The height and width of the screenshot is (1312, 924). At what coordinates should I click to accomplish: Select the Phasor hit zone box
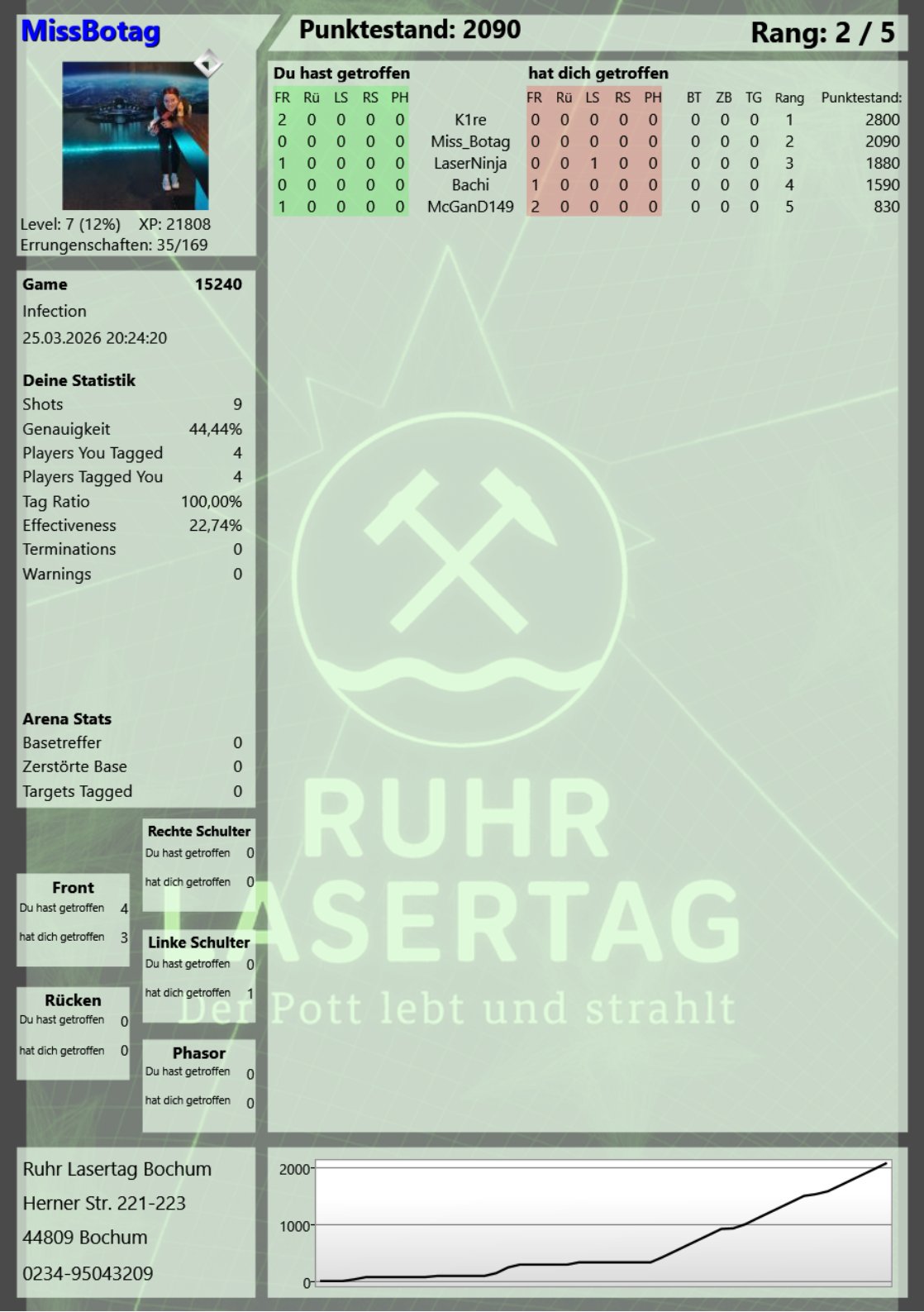[x=198, y=1084]
